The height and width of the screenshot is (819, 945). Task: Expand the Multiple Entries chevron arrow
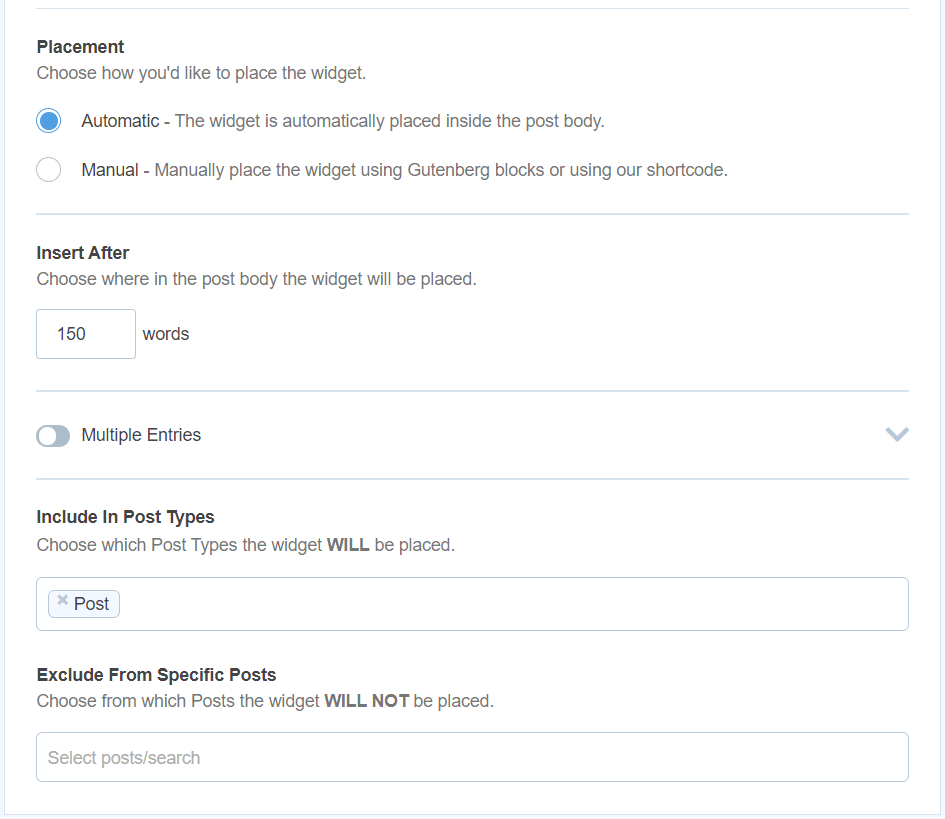[x=897, y=434]
